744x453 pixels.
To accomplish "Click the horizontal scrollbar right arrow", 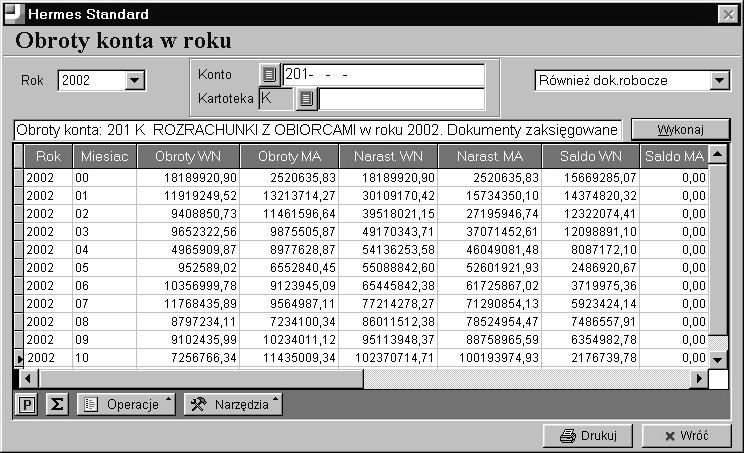I will [x=699, y=379].
